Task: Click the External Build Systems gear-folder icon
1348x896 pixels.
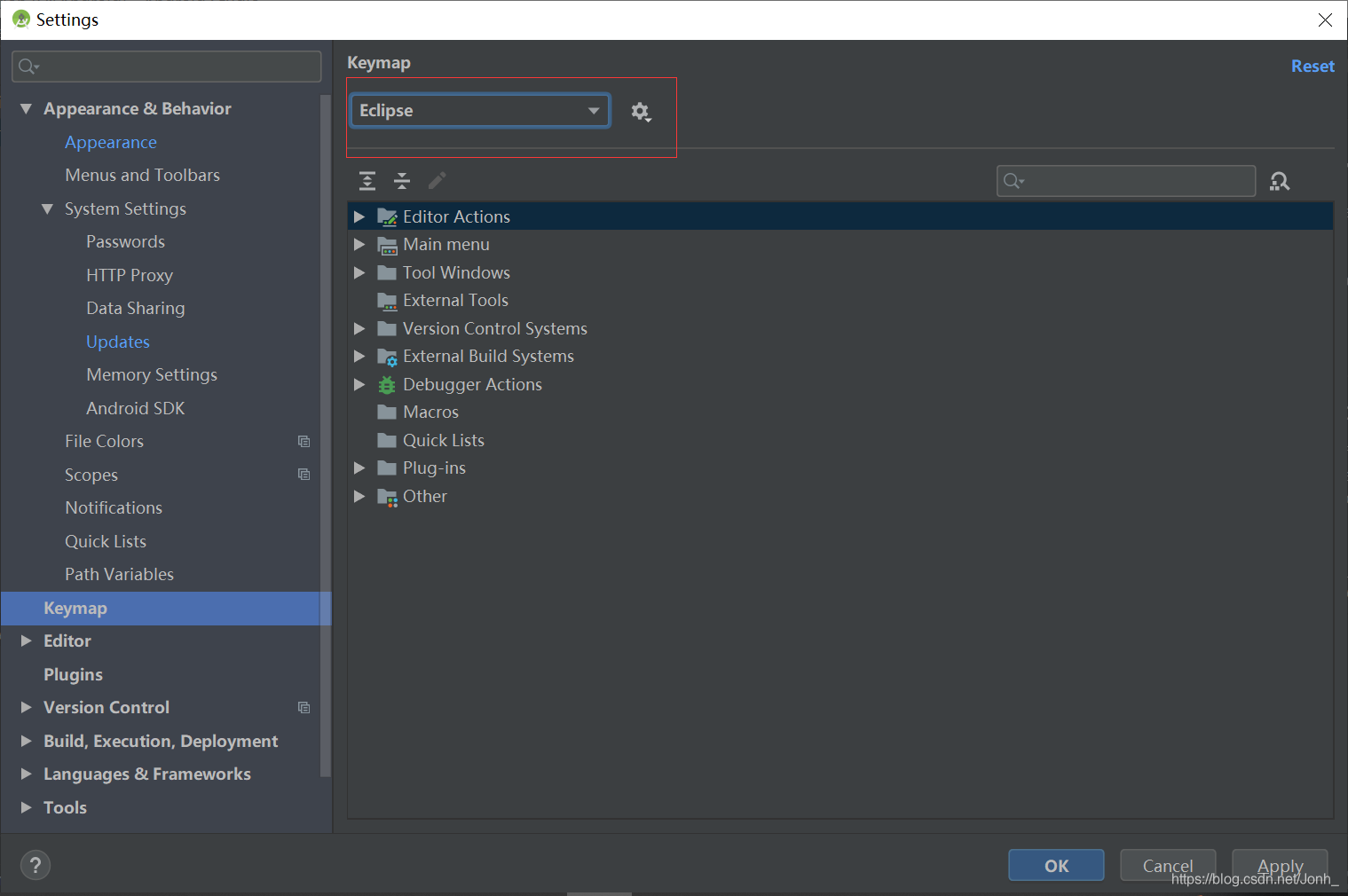Action: coord(387,357)
